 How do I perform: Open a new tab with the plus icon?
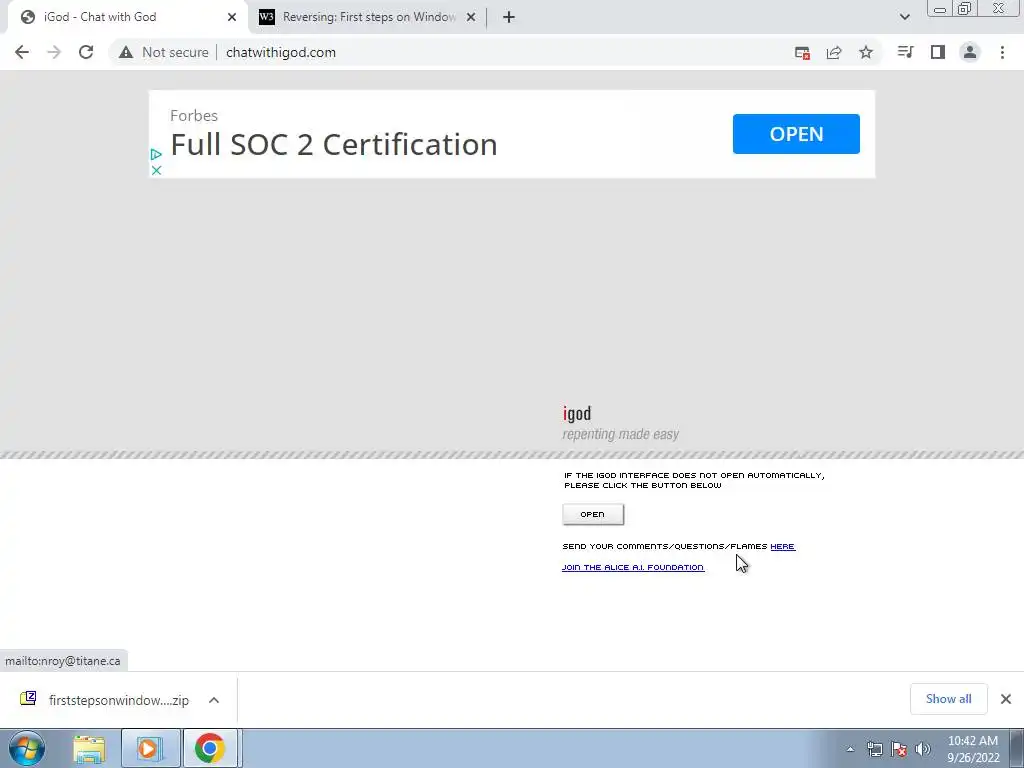(509, 17)
